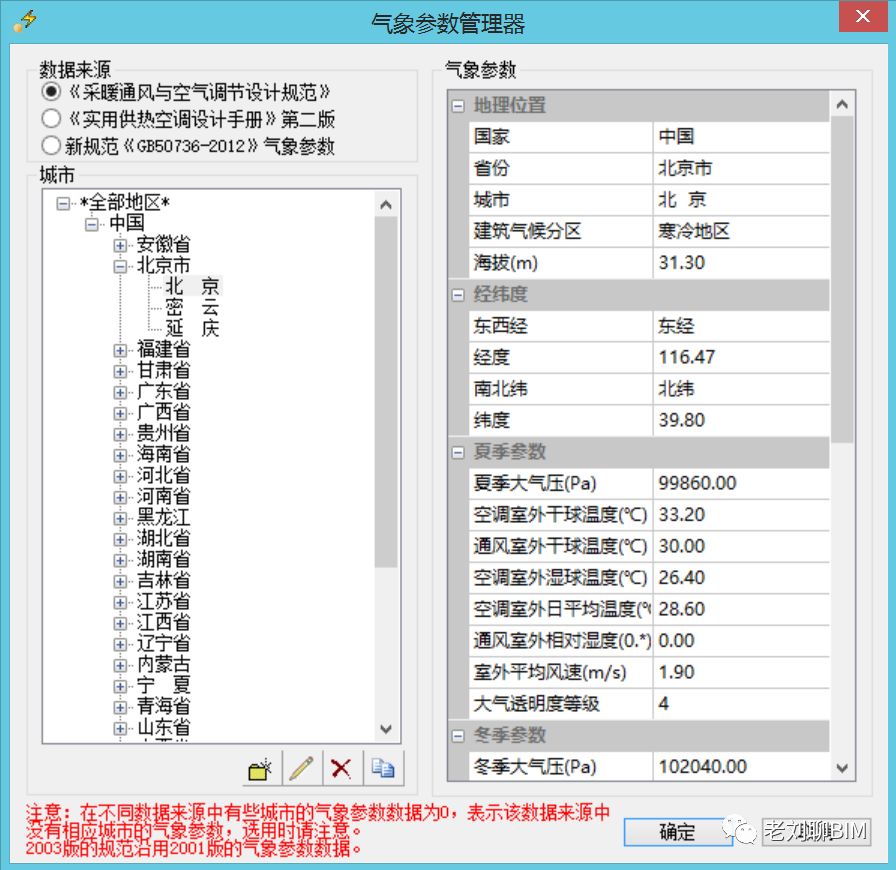
Task: Click the copy documents icon
Action: [383, 769]
